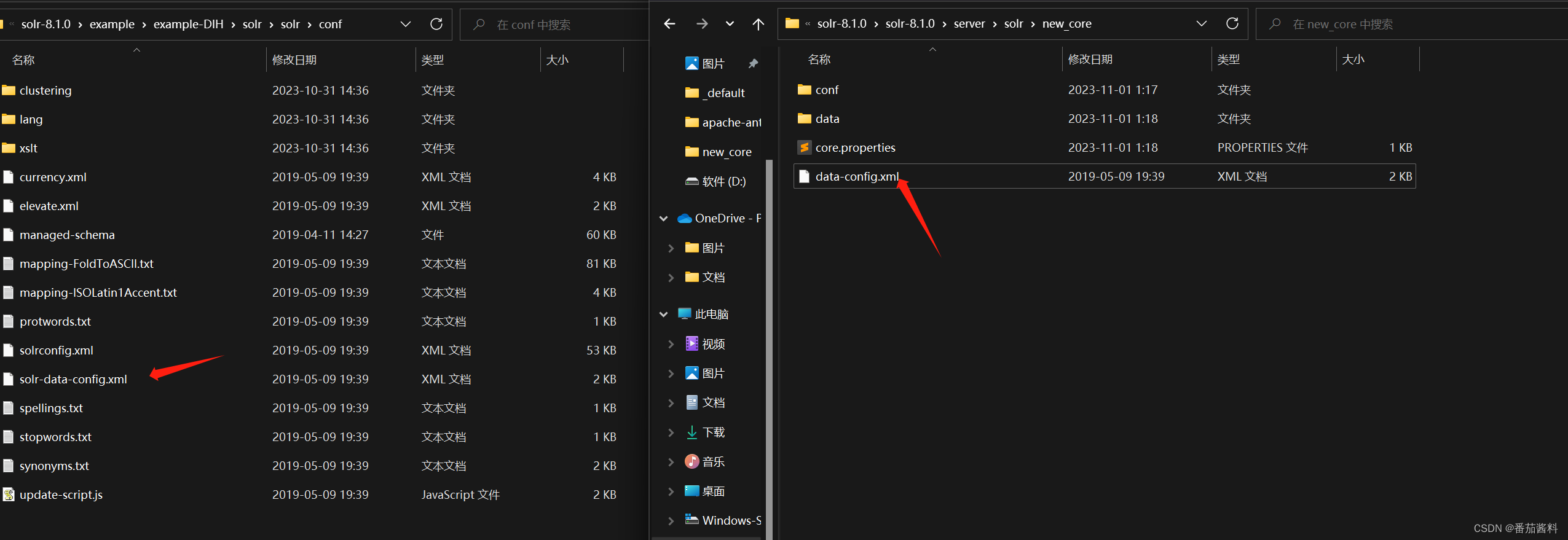Image resolution: width=1568 pixels, height=540 pixels.
Task: Select update-script.js file icon
Action: coord(9,495)
